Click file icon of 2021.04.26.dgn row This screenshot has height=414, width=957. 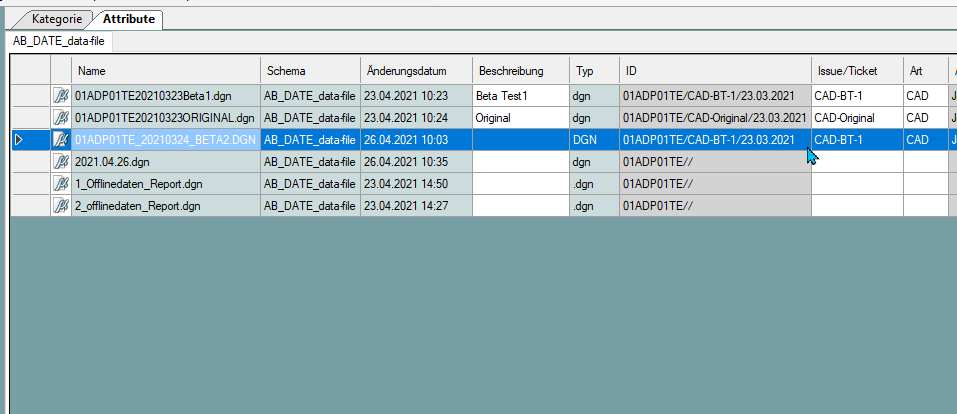[61, 162]
